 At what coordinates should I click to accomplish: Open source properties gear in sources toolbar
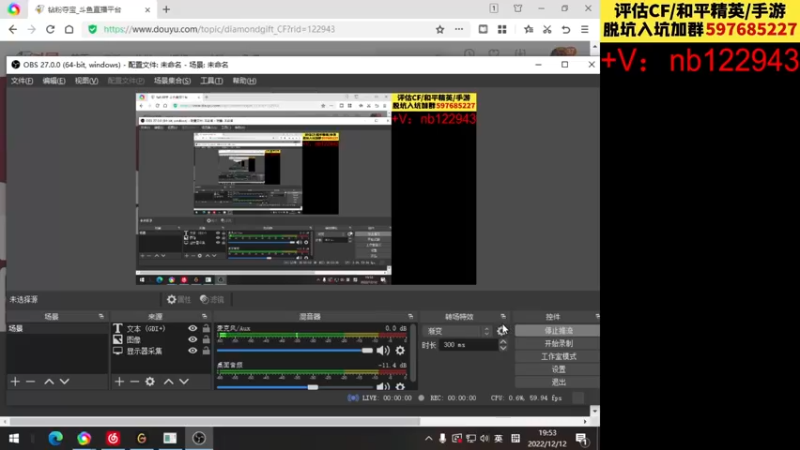coord(150,382)
